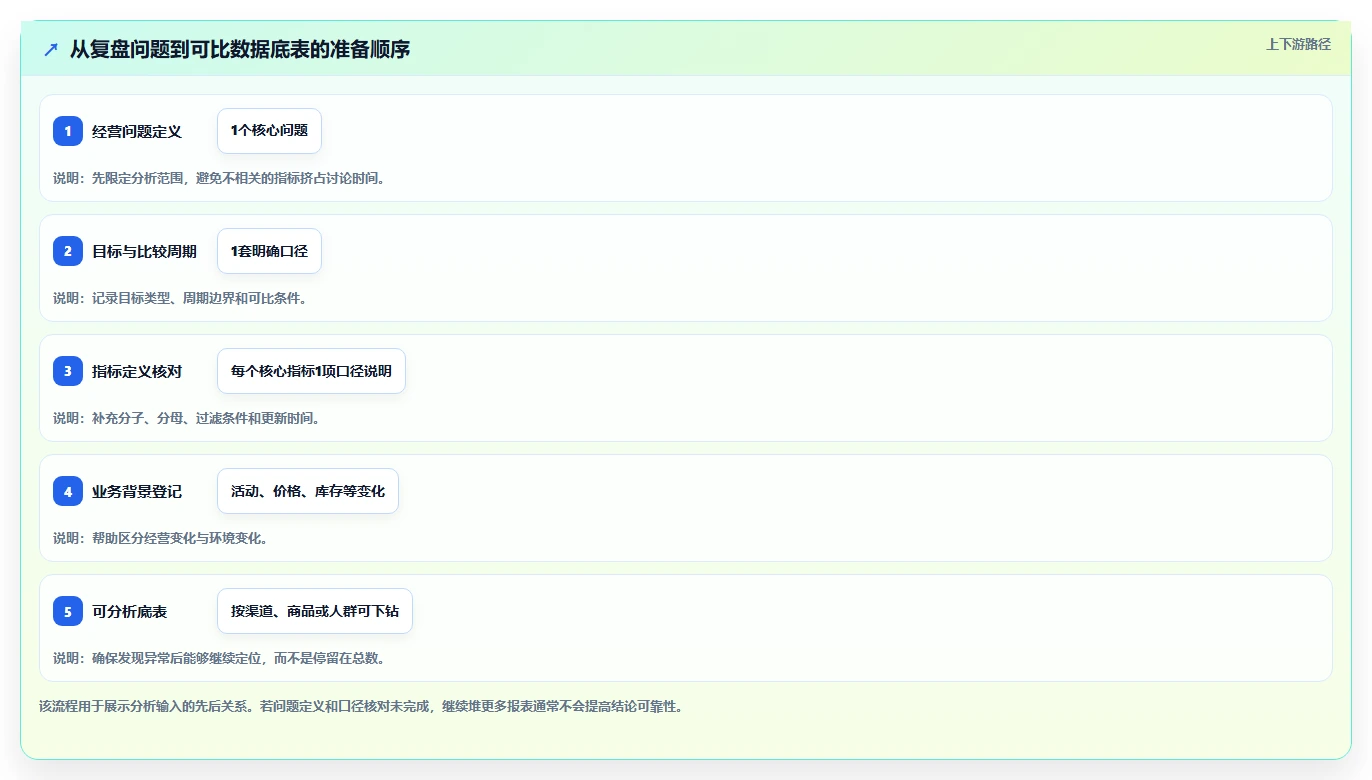Click the footer text 该流程用于展示分析输入的先后关系
Image resolution: width=1372 pixels, height=780 pixels.
[145, 706]
